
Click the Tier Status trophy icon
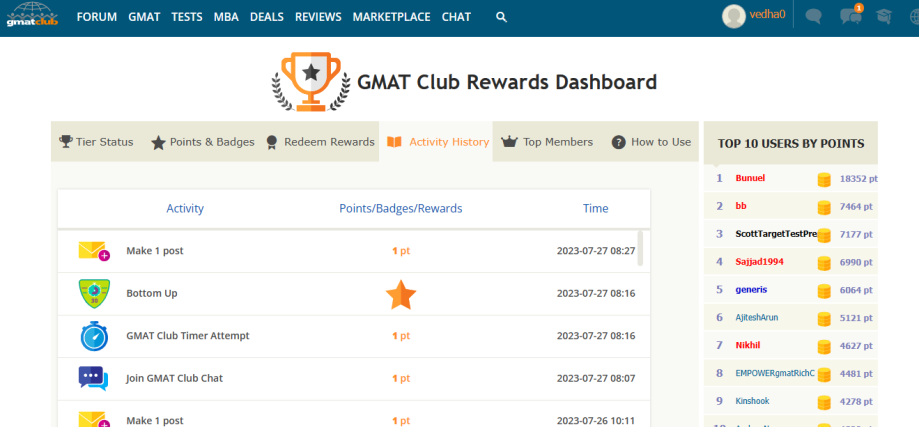66,142
